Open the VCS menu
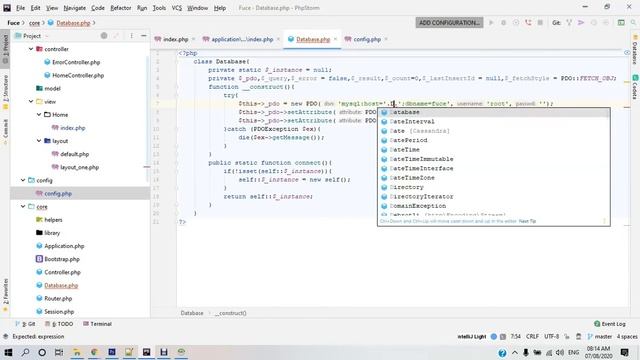 (177, 8)
